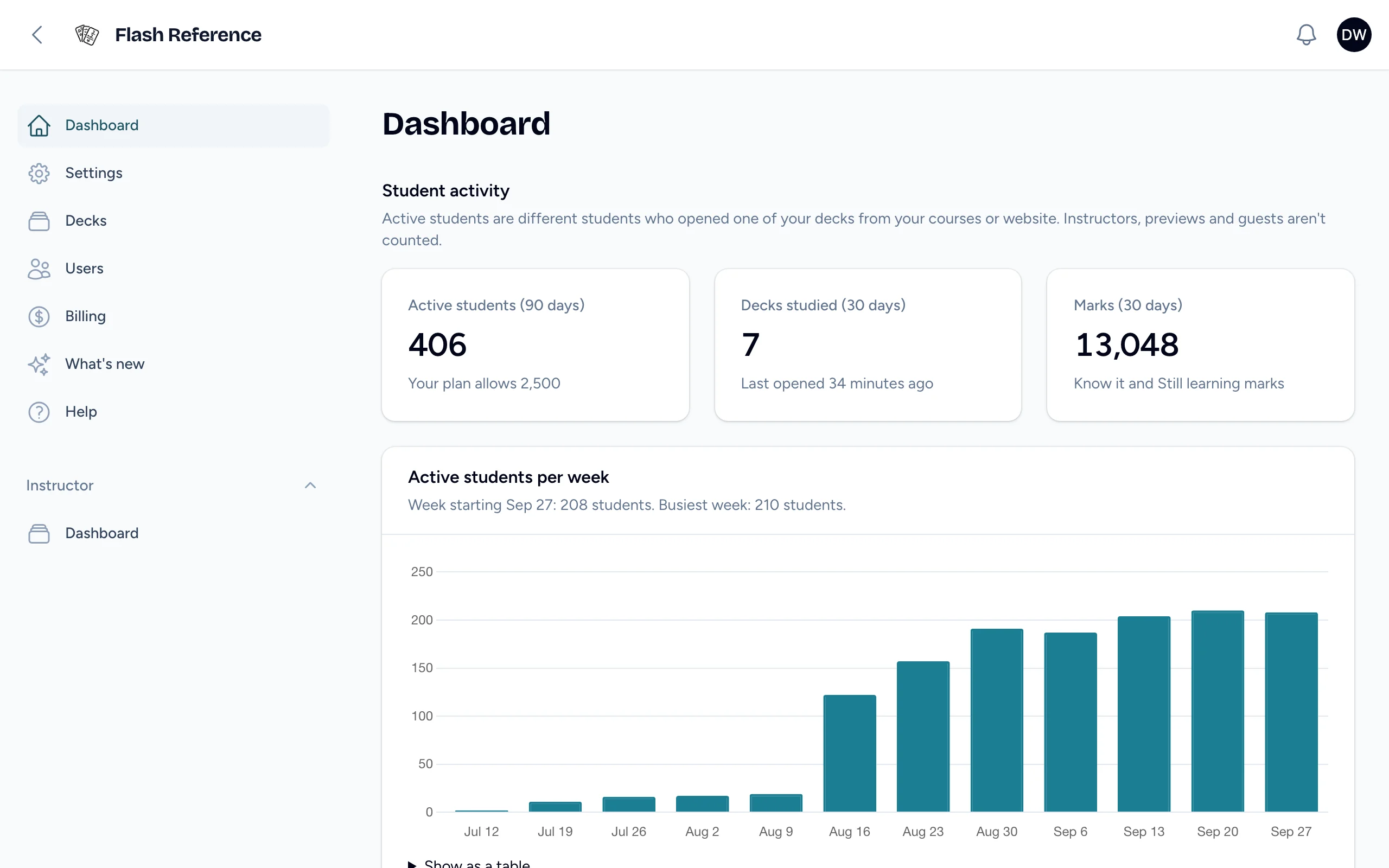Image resolution: width=1389 pixels, height=868 pixels.
Task: Click the Settings gear icon
Action: pyautogui.click(x=39, y=173)
